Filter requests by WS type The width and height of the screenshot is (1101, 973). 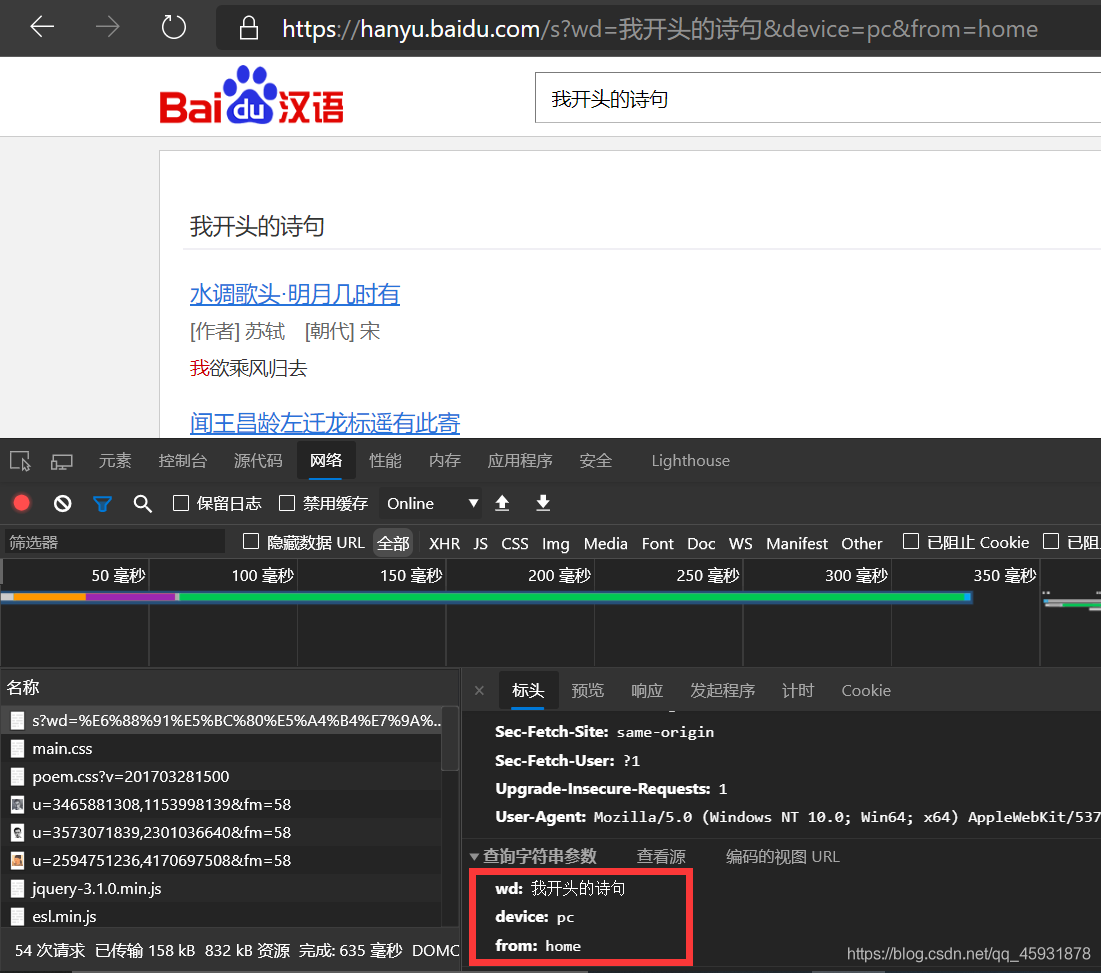[x=740, y=543]
